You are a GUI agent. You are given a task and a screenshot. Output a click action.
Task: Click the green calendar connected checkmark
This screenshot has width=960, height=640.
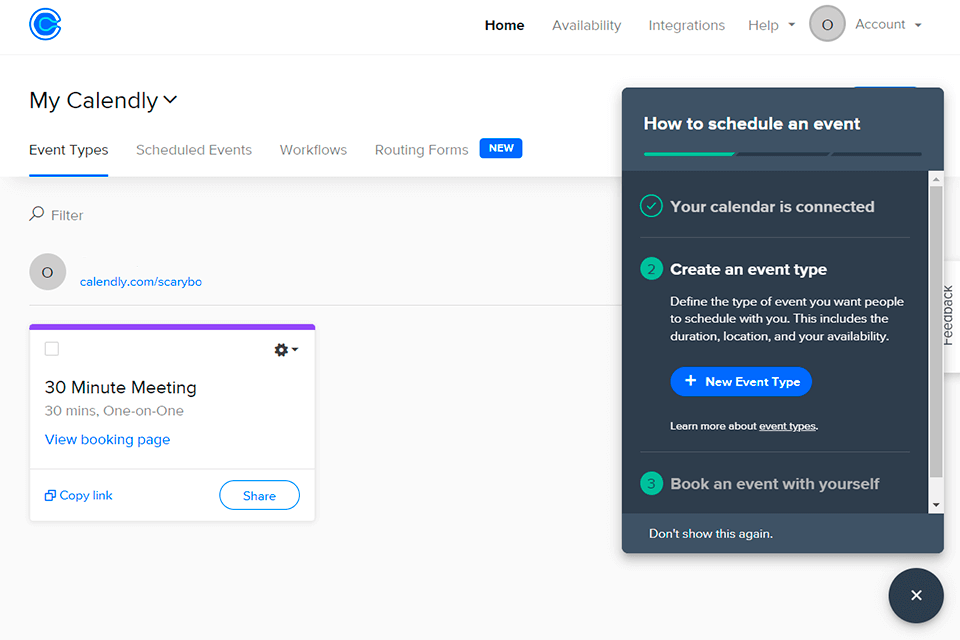click(x=651, y=207)
